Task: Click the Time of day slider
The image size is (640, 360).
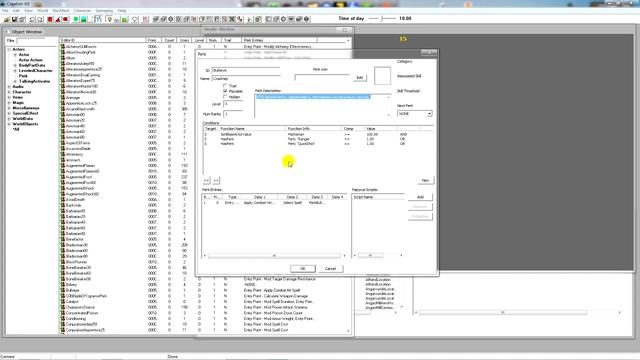Action: [382, 18]
